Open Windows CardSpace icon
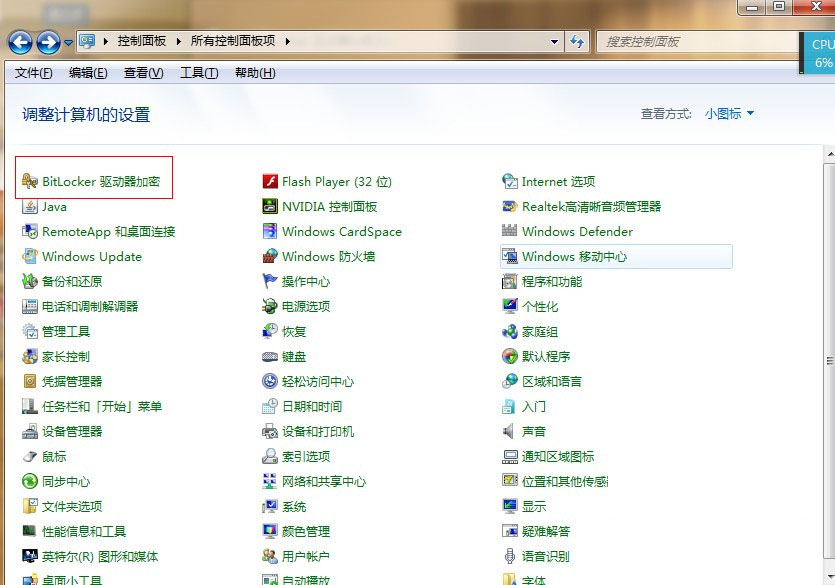835x585 pixels. point(270,232)
